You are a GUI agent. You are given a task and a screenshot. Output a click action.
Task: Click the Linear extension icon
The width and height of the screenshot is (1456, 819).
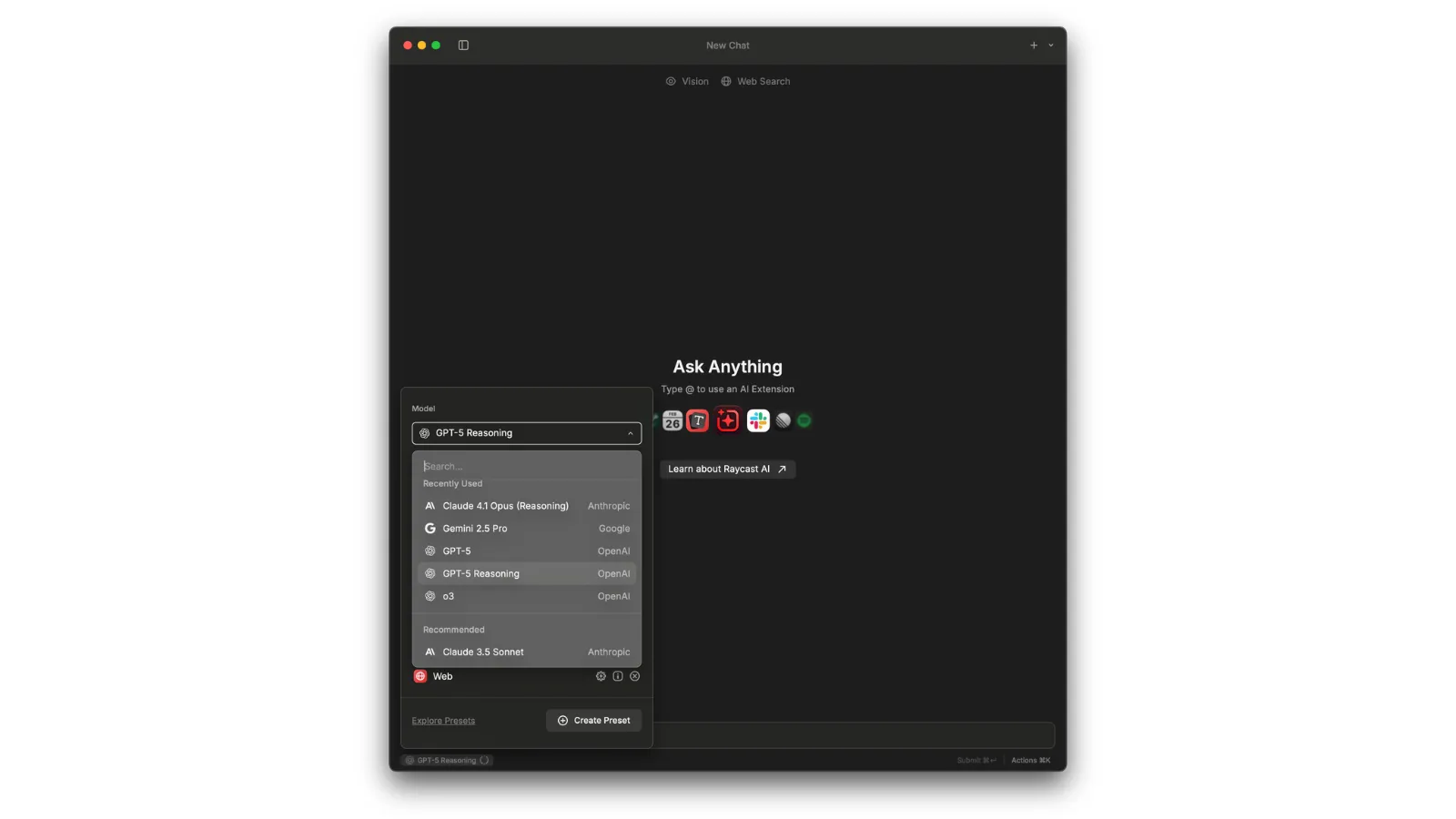[x=783, y=420]
